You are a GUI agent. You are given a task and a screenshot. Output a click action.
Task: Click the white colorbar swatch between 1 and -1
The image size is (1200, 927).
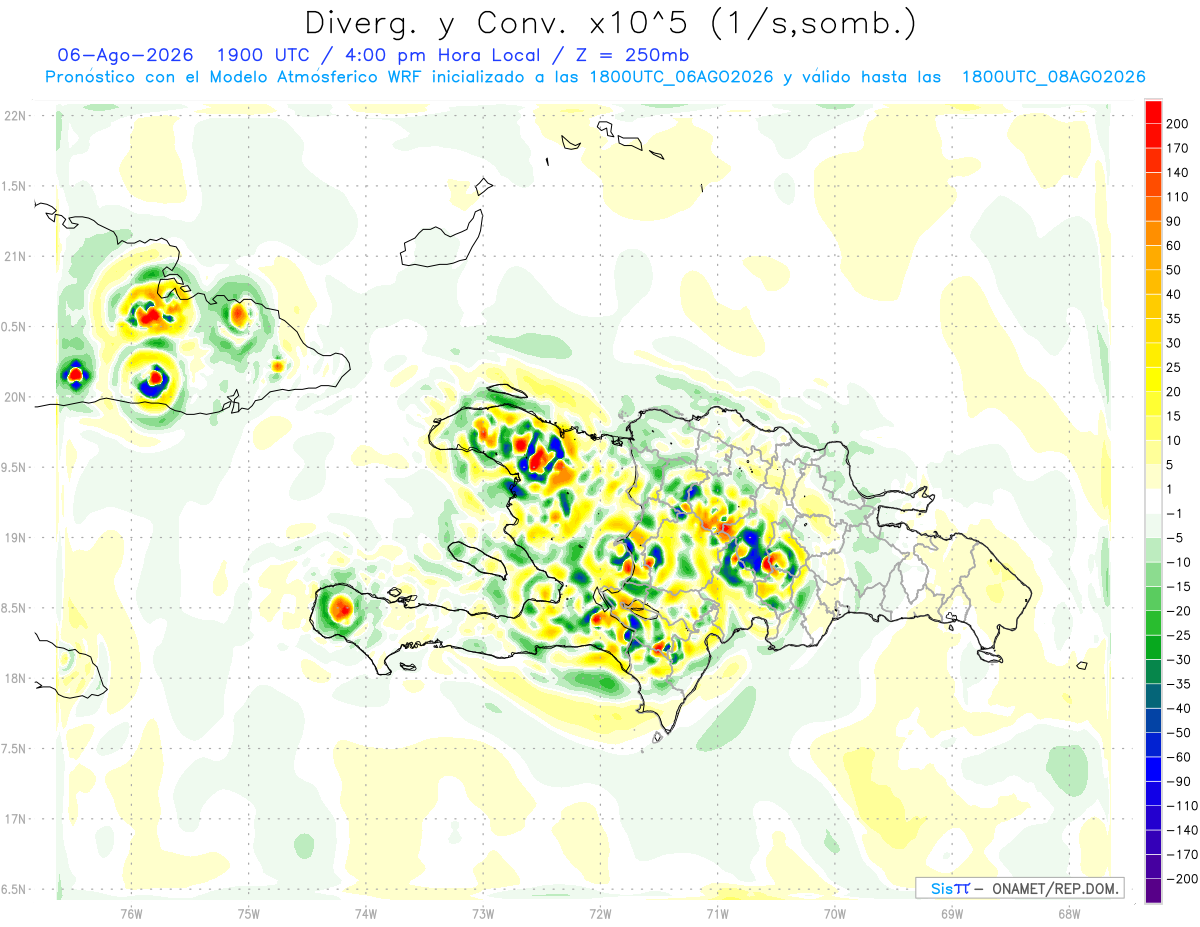click(1153, 501)
